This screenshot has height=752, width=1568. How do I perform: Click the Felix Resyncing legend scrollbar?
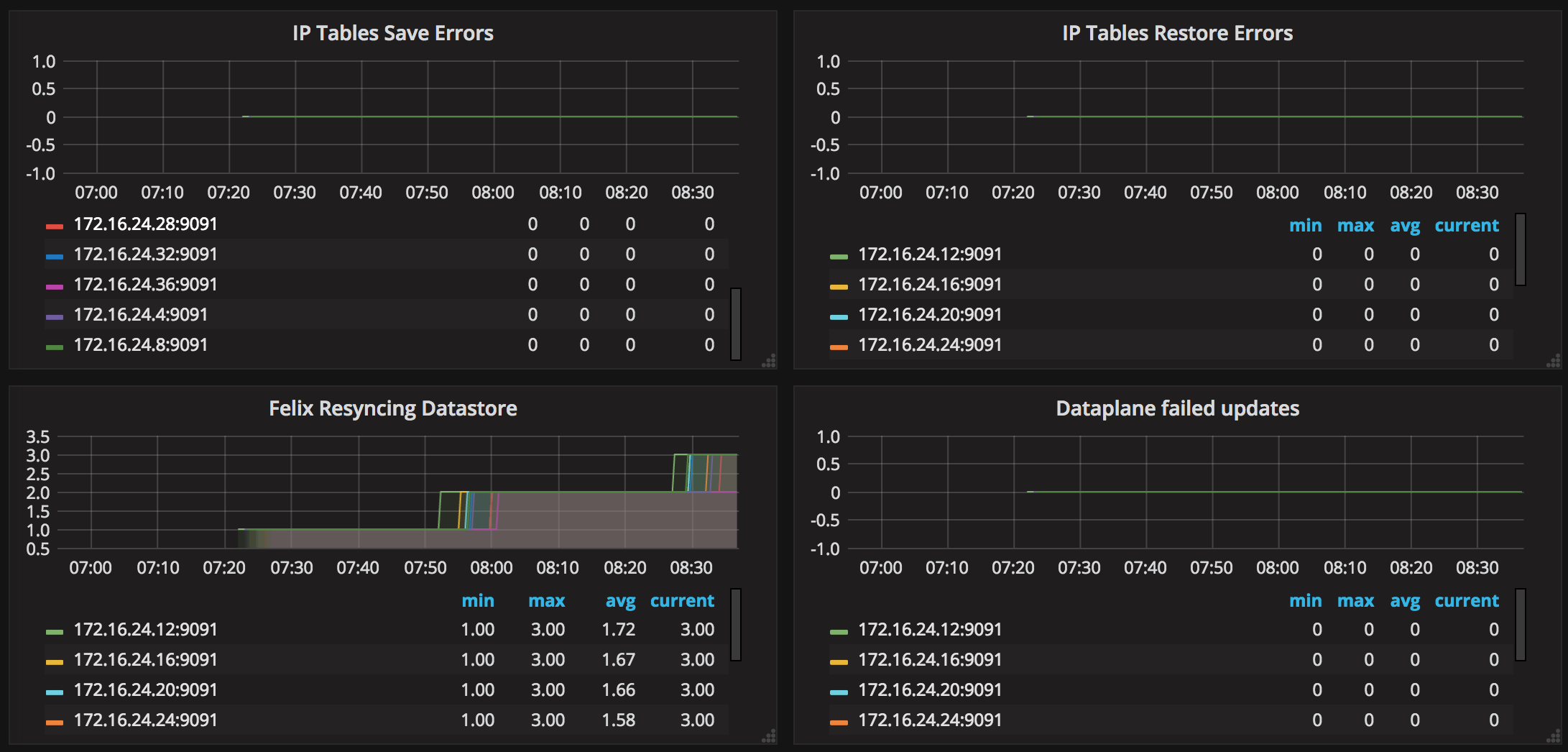coord(736,624)
